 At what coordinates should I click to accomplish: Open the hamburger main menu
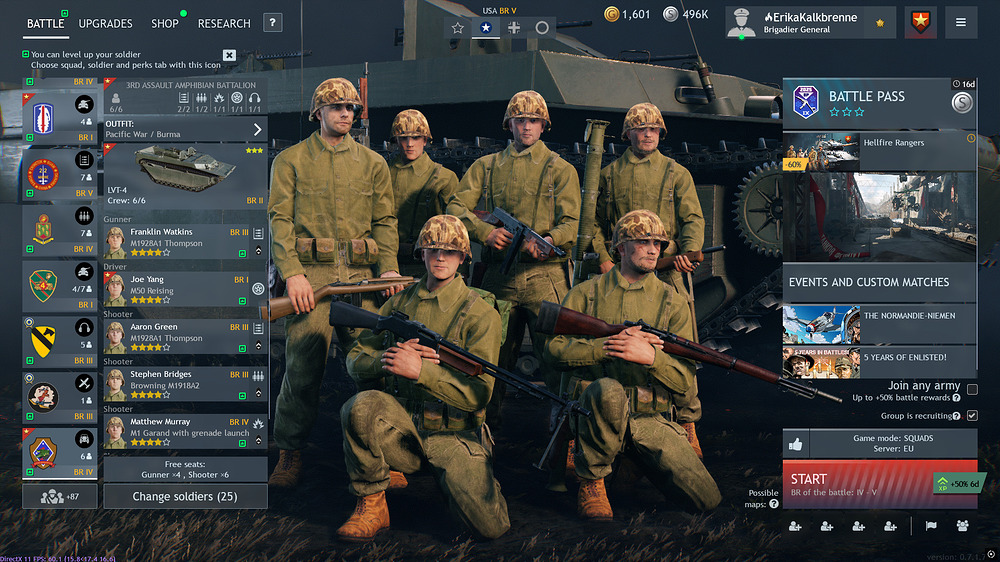pyautogui.click(x=960, y=22)
